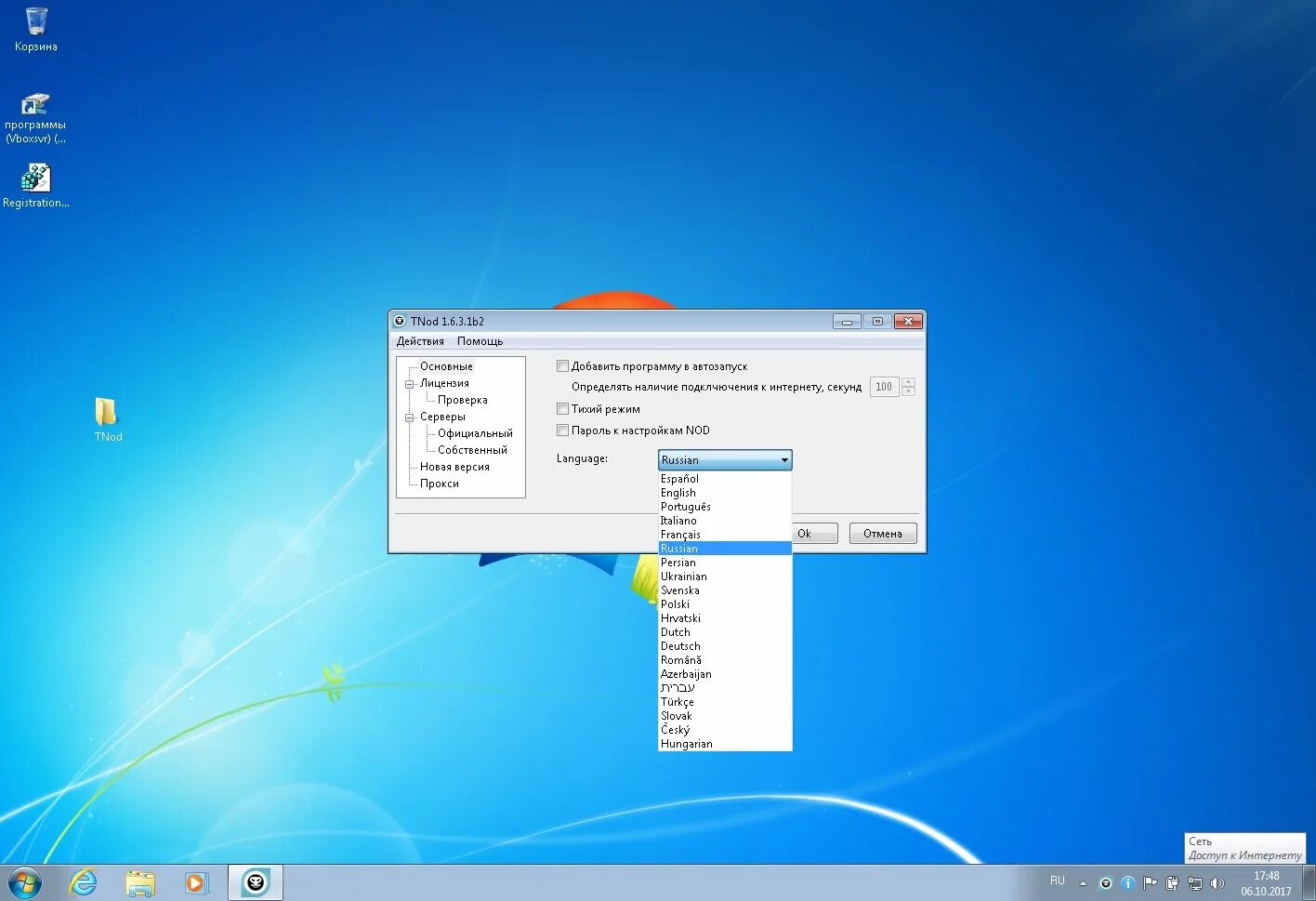Screen dimensions: 1316x901
Task: Choose Hrvatski from the language list
Action: [x=725, y=618]
